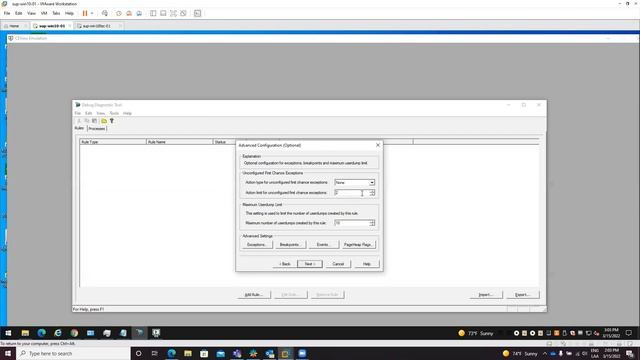This screenshot has width=640, height=360.
Task: Click the Export button in Debug Diagnostic Tool
Action: pos(522,295)
